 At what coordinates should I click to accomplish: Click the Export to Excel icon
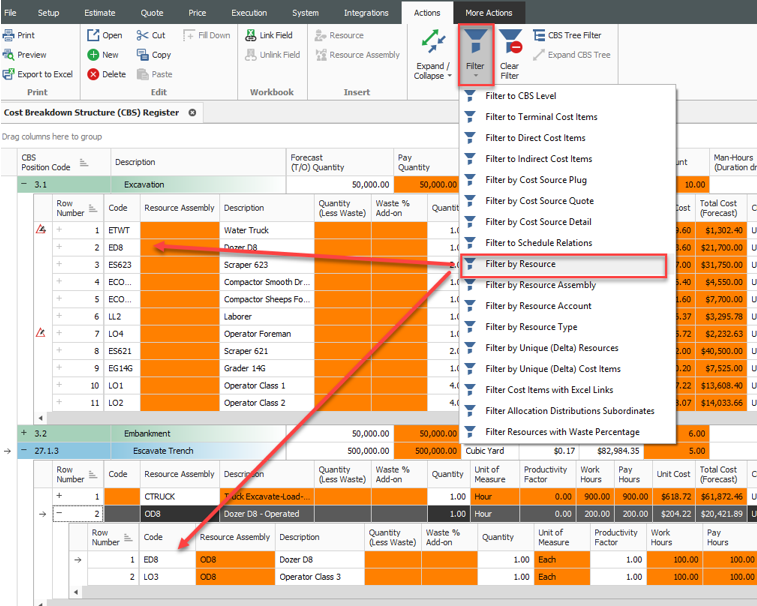tap(10, 74)
